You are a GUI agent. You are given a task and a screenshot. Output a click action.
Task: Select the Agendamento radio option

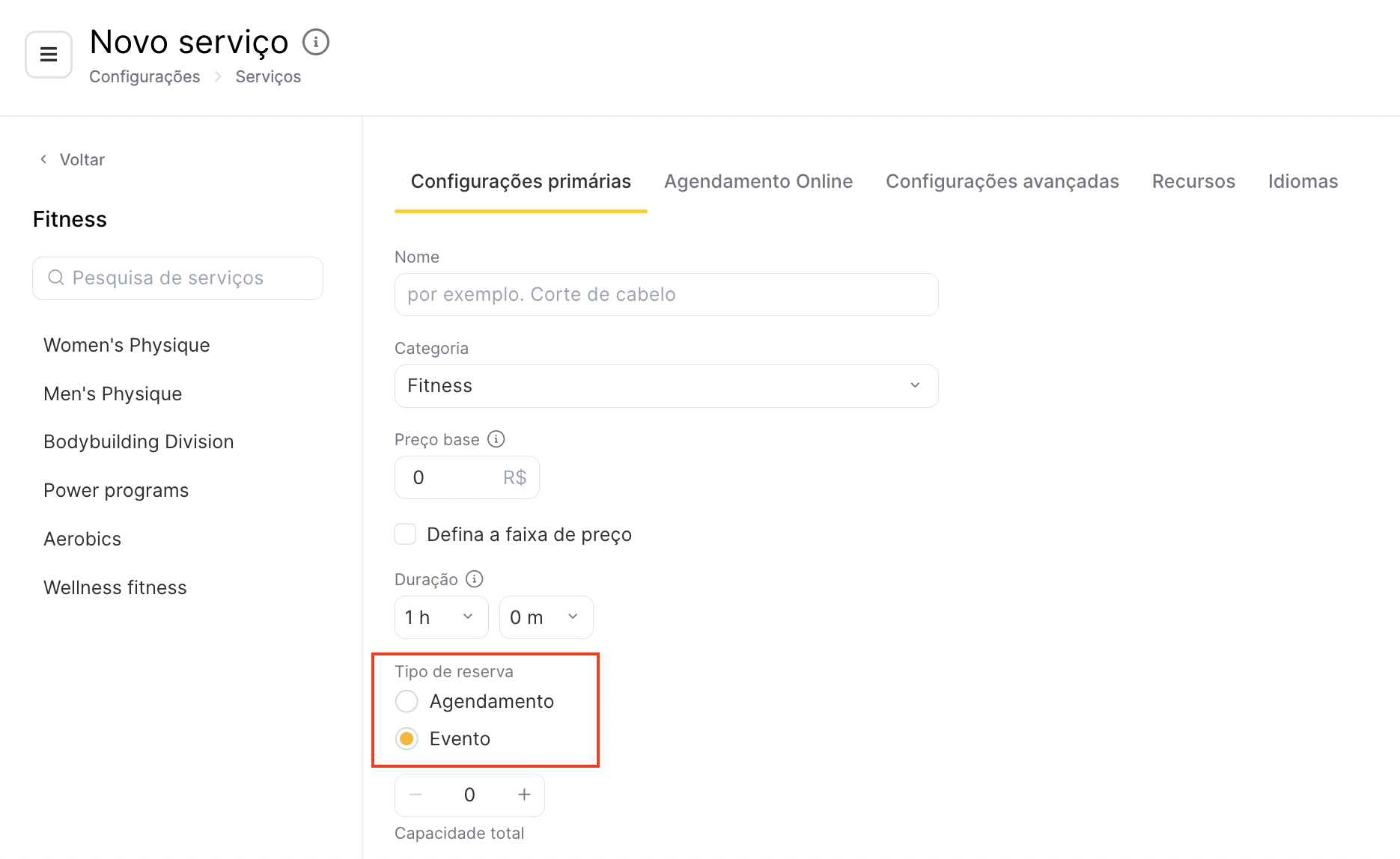tap(407, 701)
